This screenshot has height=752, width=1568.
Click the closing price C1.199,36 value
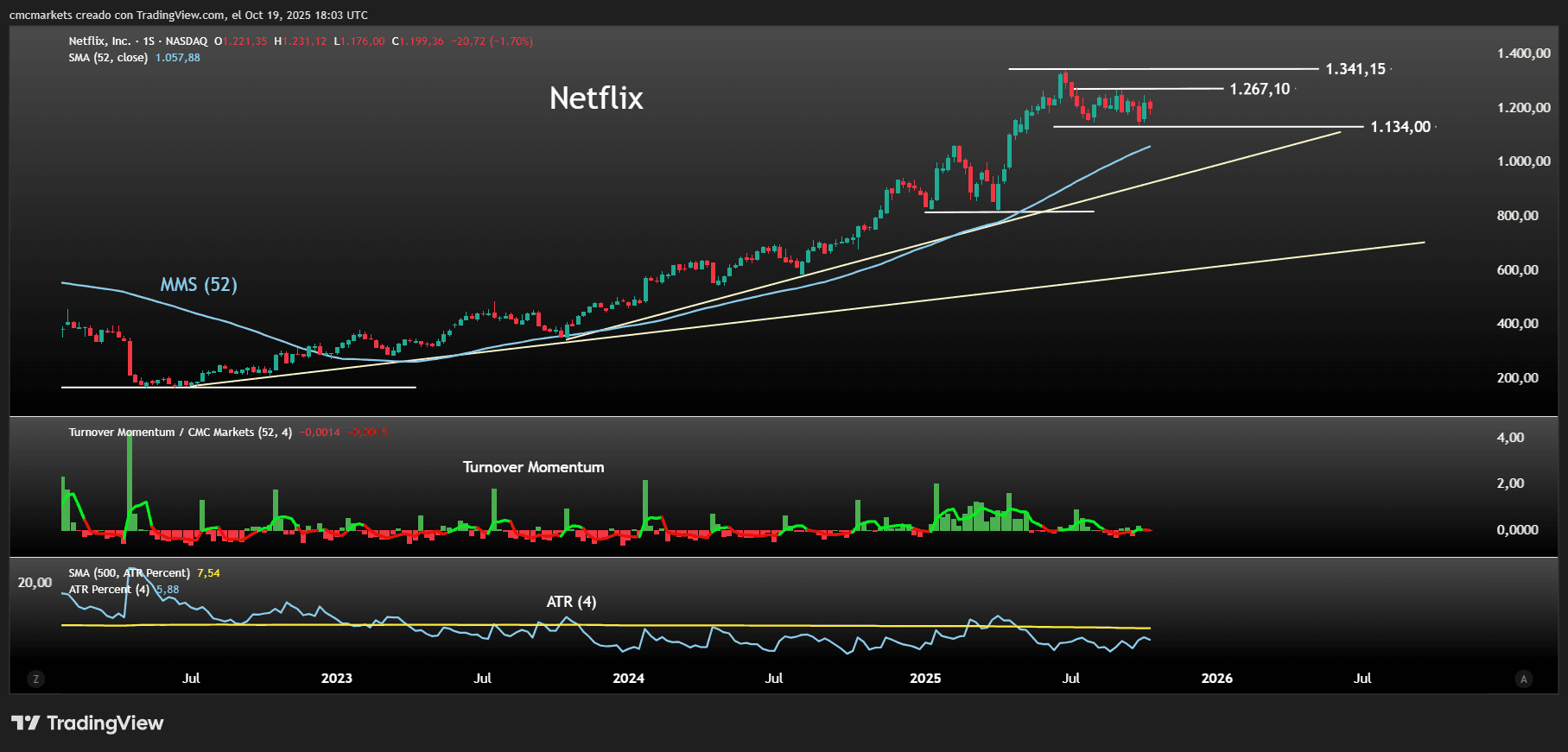pos(418,41)
